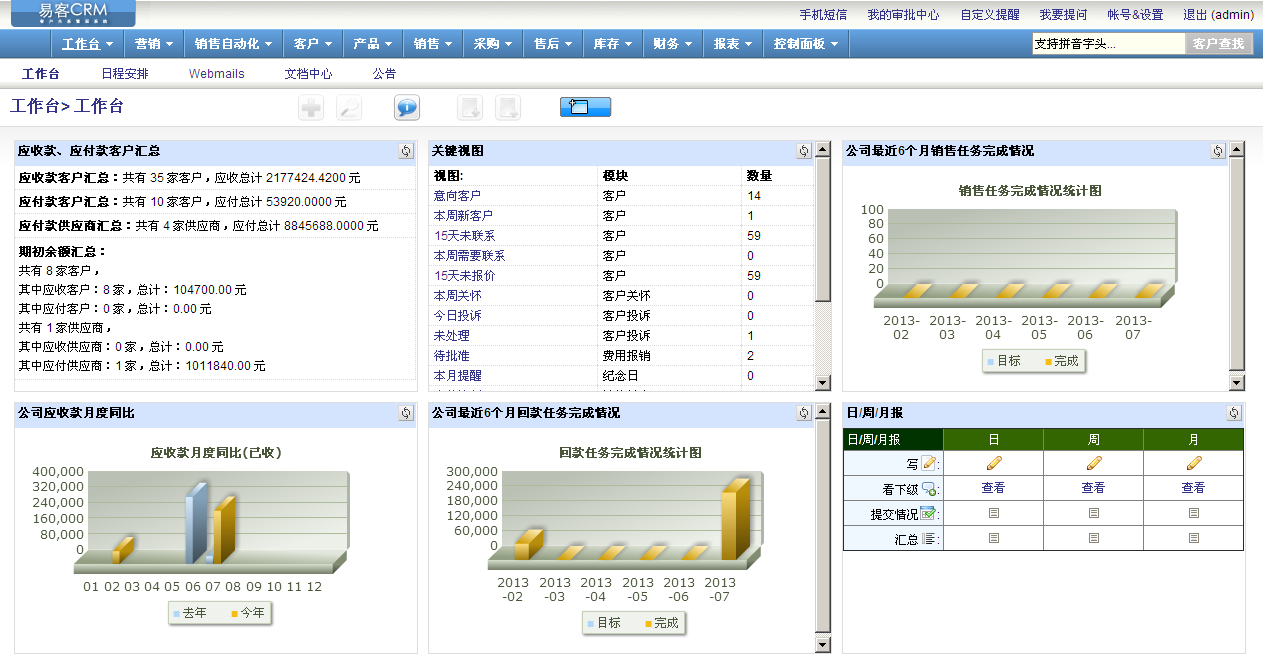The width and height of the screenshot is (1263, 658).
Task: Click the 客户查找 search button
Action: (x=1218, y=44)
